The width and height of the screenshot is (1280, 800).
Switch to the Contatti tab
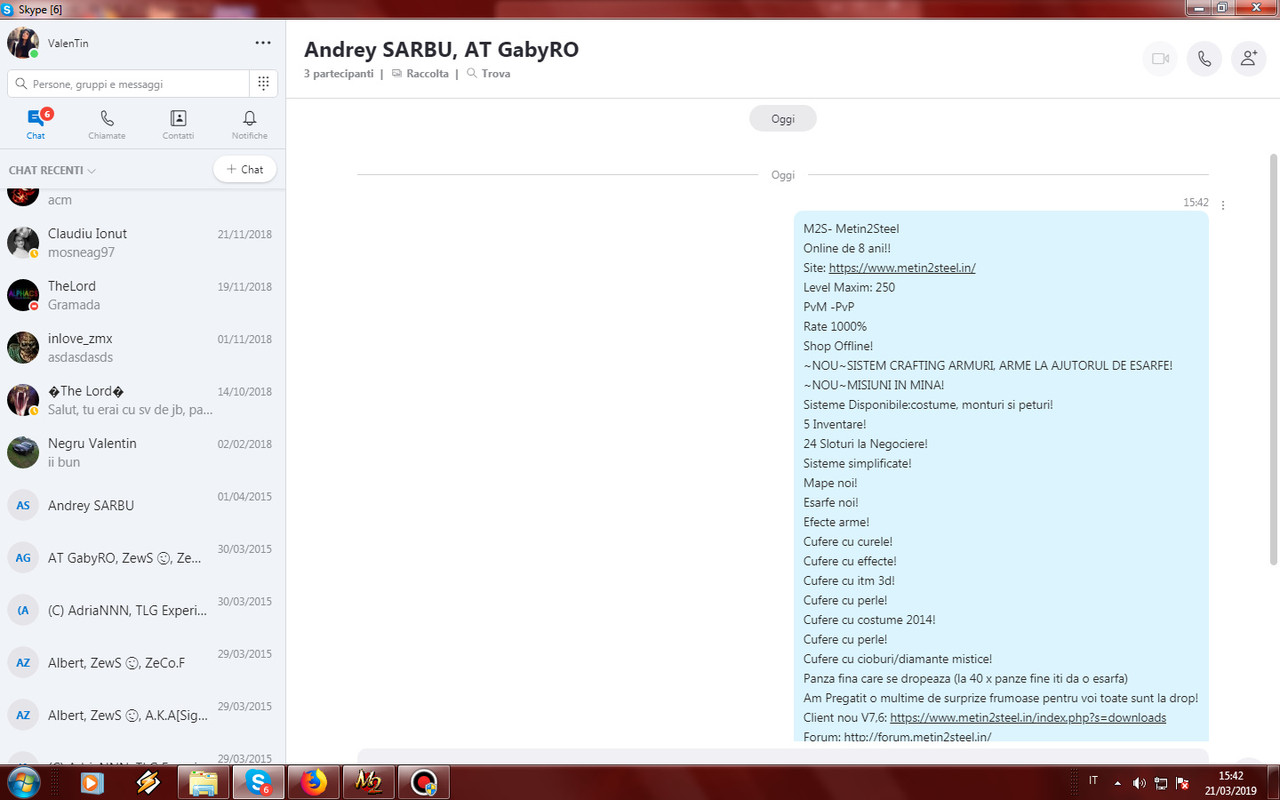(x=178, y=125)
